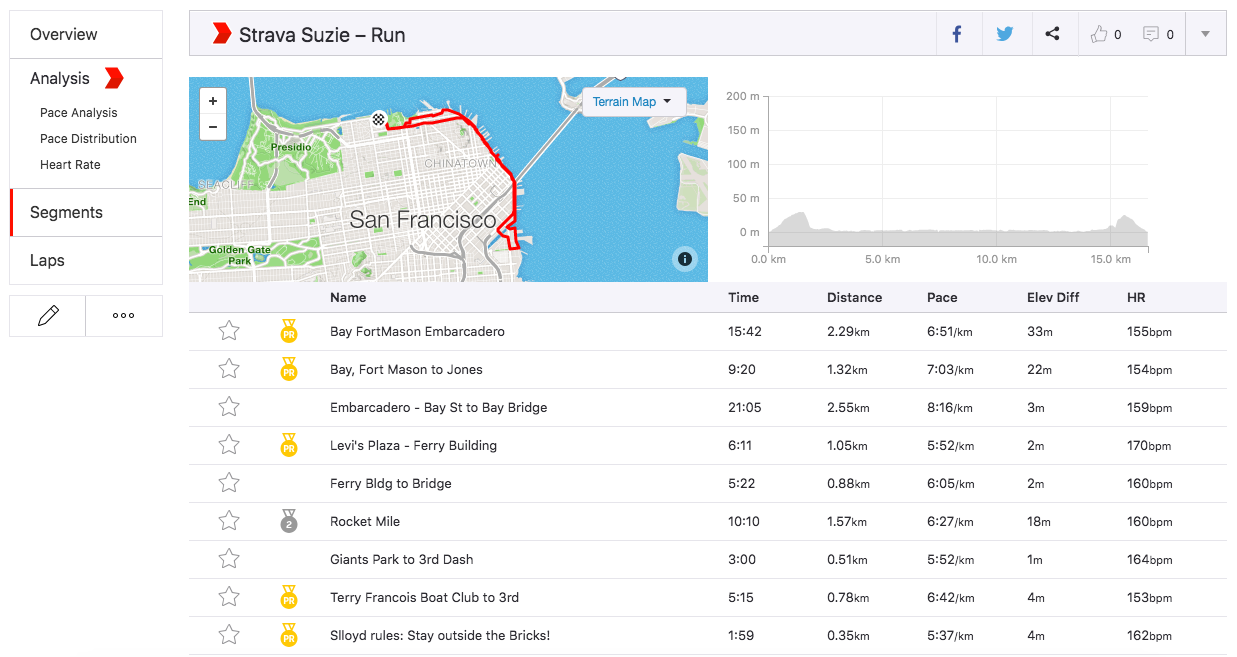The image size is (1237, 657).
Task: Click the edit pencil icon
Action: [46, 315]
